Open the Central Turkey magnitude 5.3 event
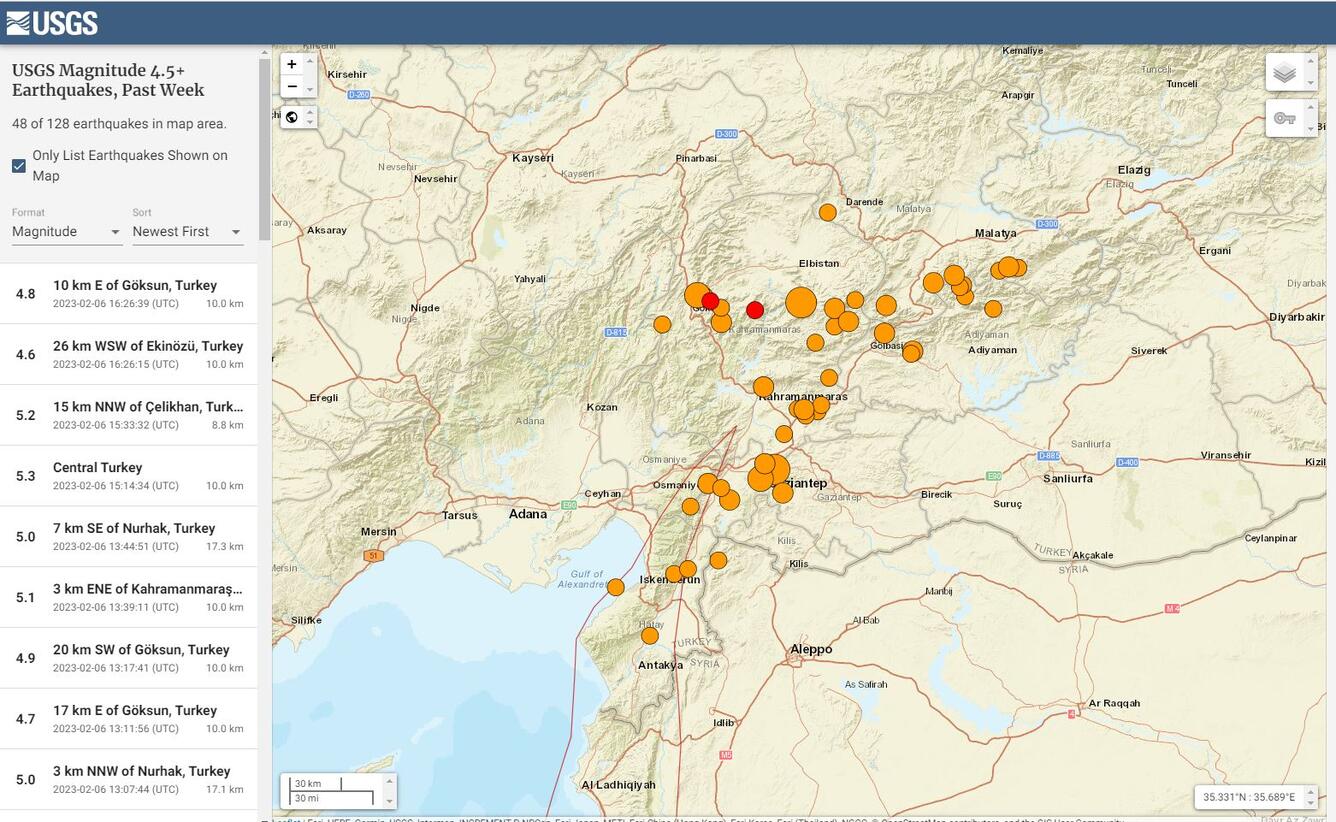The image size is (1336, 822). 130,475
